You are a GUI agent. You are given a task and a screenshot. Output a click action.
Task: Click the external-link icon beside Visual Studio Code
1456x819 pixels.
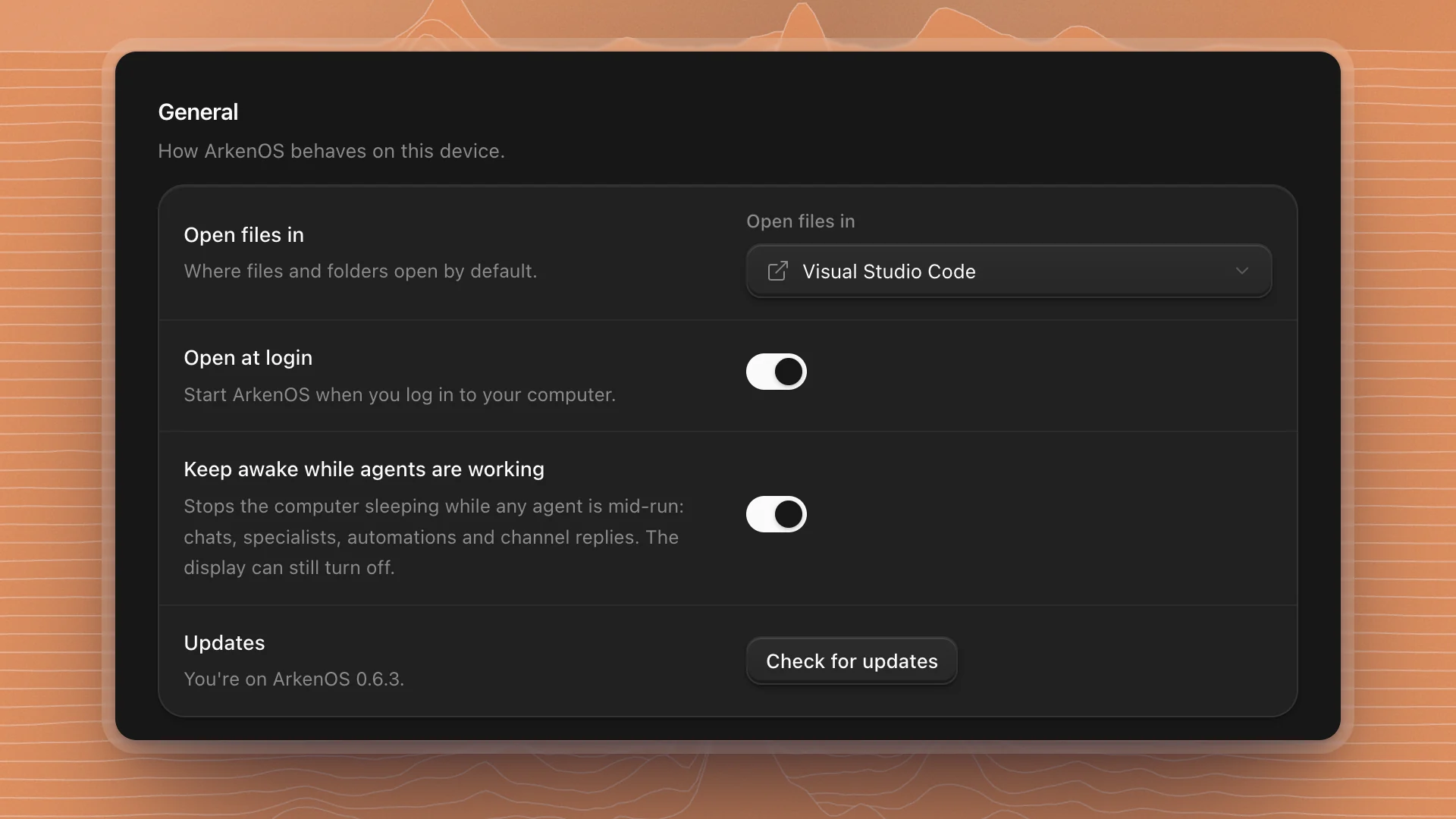pyautogui.click(x=777, y=271)
